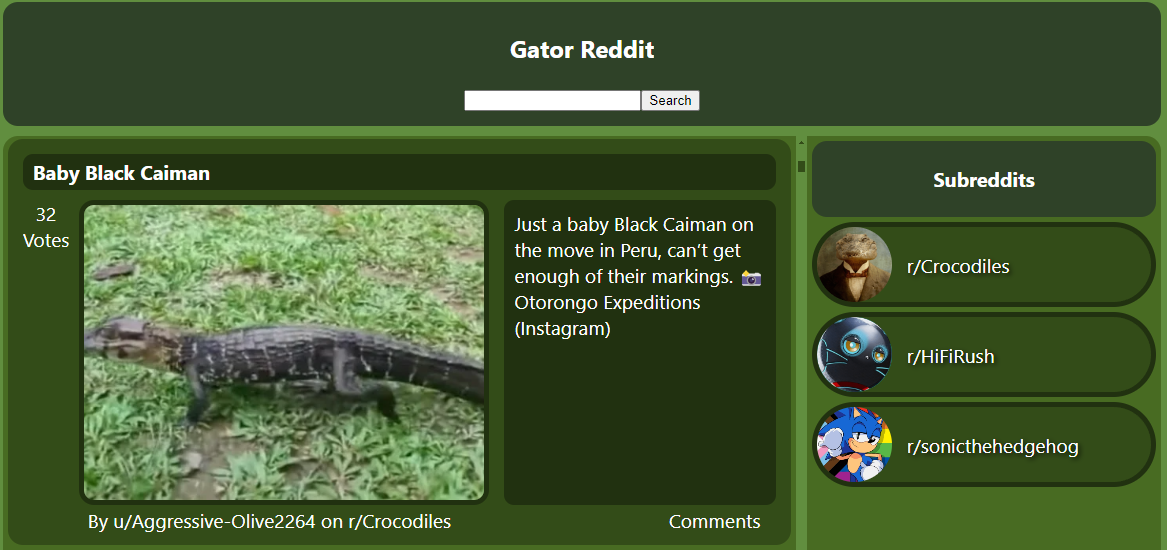Viewport: 1167px width, 550px height.
Task: Click the post description text box
Action: [x=639, y=352]
